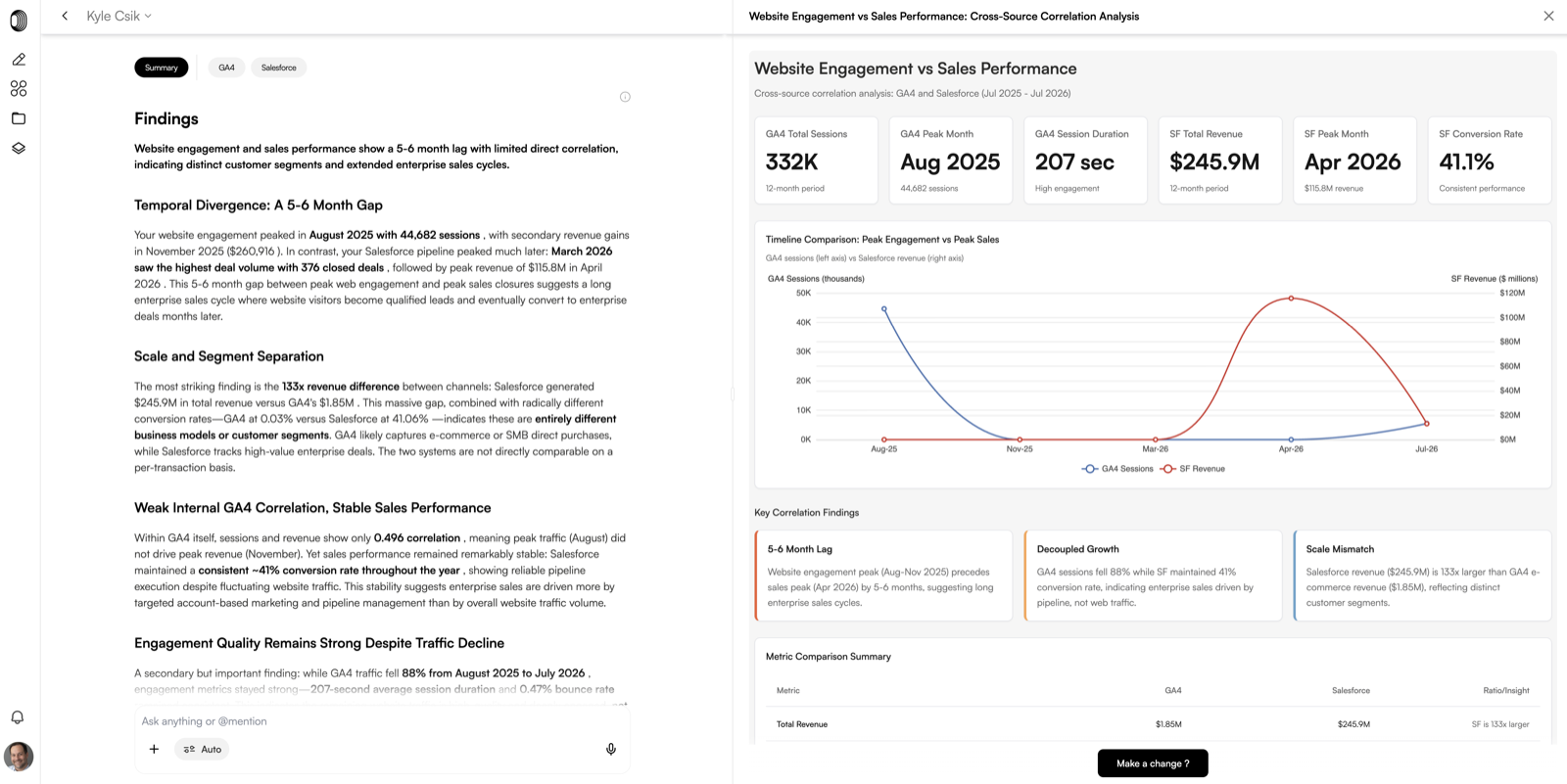The height and width of the screenshot is (784, 1567).
Task: Open the compose pencil icon
Action: (x=19, y=60)
